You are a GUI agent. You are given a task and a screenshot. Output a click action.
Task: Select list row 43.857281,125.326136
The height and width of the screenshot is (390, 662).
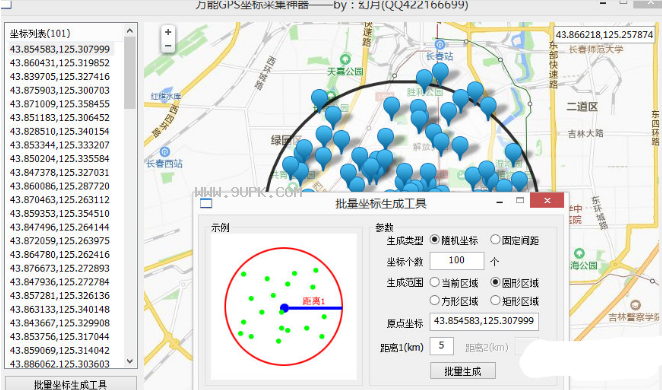click(x=60, y=295)
